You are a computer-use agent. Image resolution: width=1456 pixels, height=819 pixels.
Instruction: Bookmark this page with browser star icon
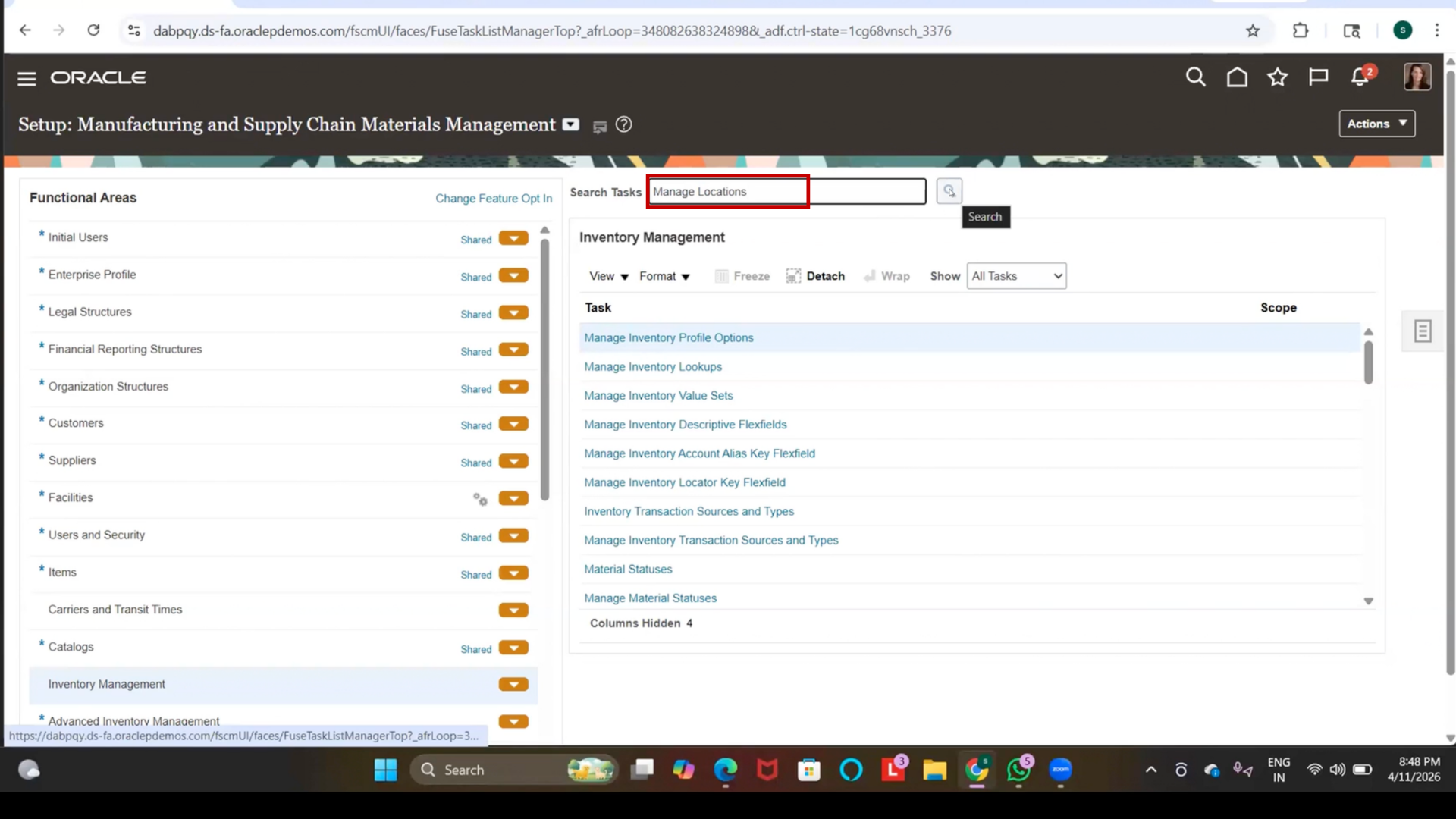pos(1253,31)
